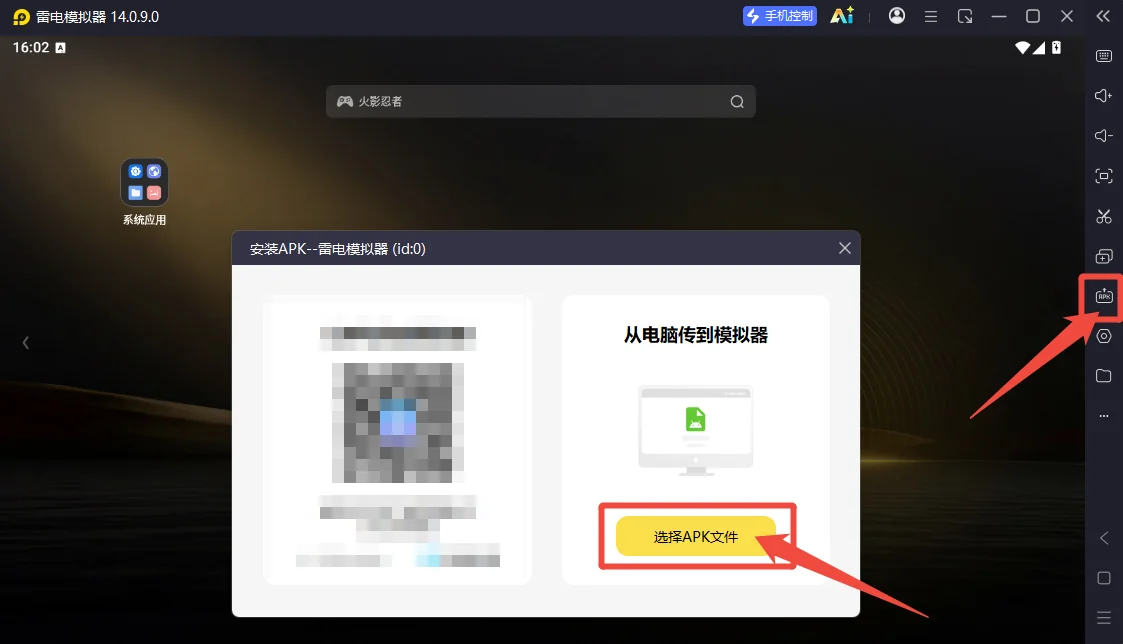Screen dimensions: 1123x644
Task: Click the 从电脑传到模拟器 heading
Action: [695, 335]
